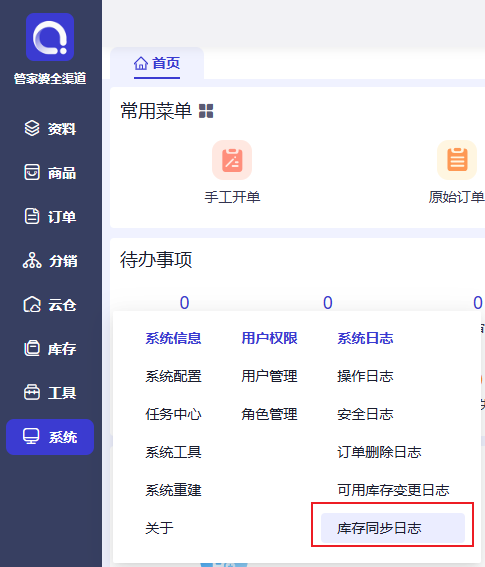Click 任务中心 in system menu

coord(173,414)
